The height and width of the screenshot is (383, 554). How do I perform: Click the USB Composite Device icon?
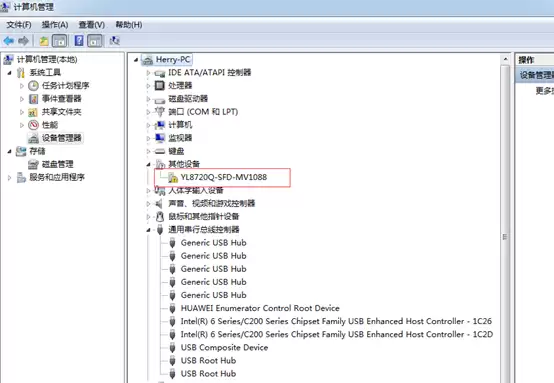point(172,348)
